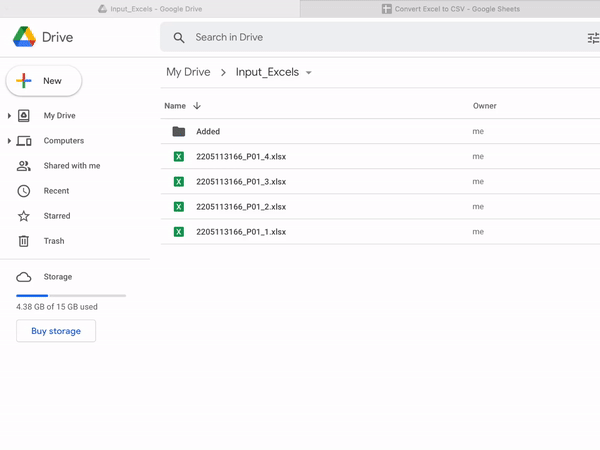Select the Added folder row
Screen dimensions: 600x450
(300, 131)
